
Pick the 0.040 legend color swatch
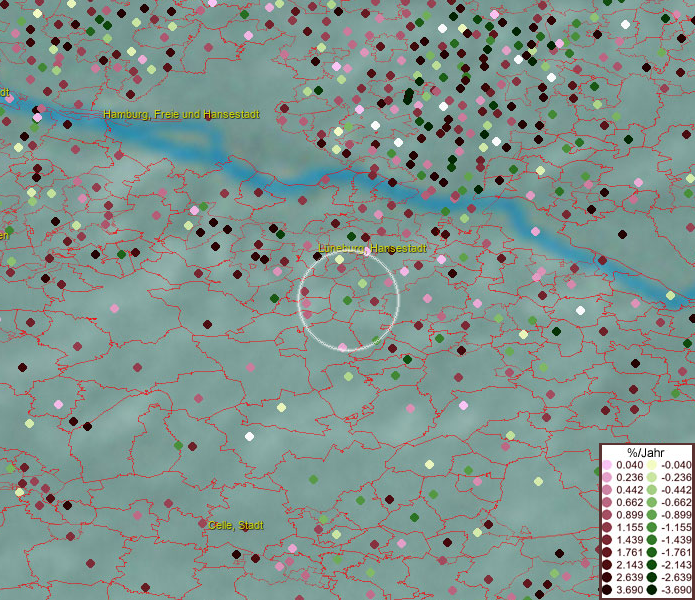tap(607, 465)
